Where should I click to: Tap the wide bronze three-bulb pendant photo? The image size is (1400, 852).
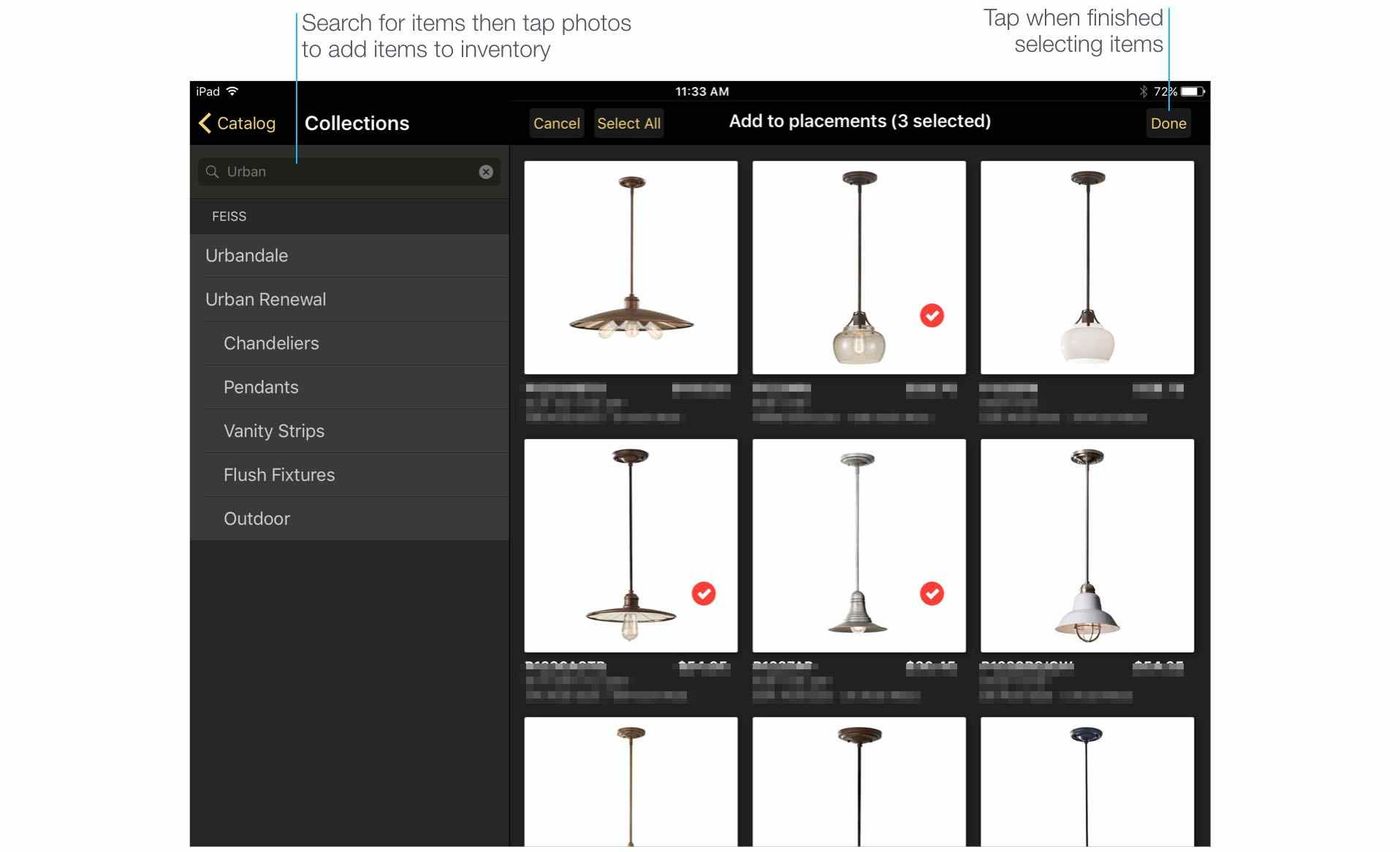coord(631,268)
